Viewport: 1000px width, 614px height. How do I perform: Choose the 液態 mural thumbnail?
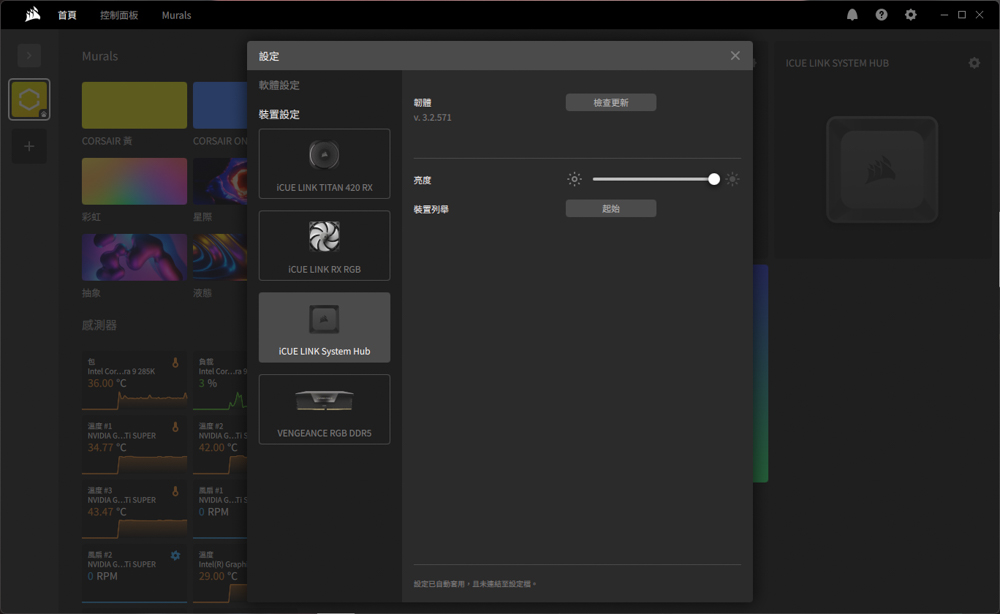pos(220,258)
